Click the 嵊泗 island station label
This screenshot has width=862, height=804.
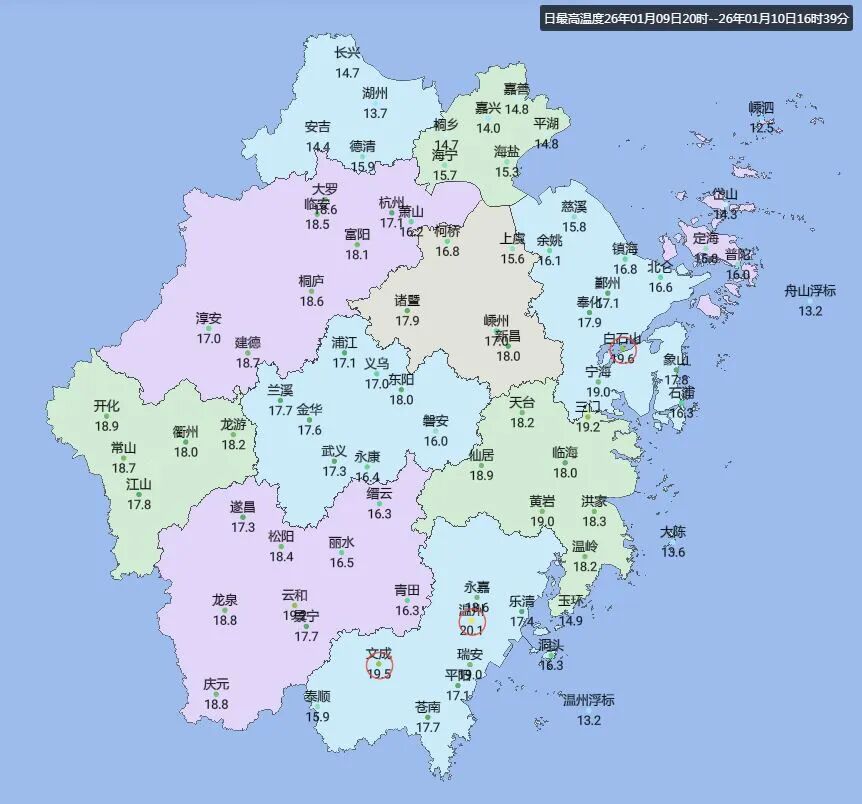[x=761, y=108]
